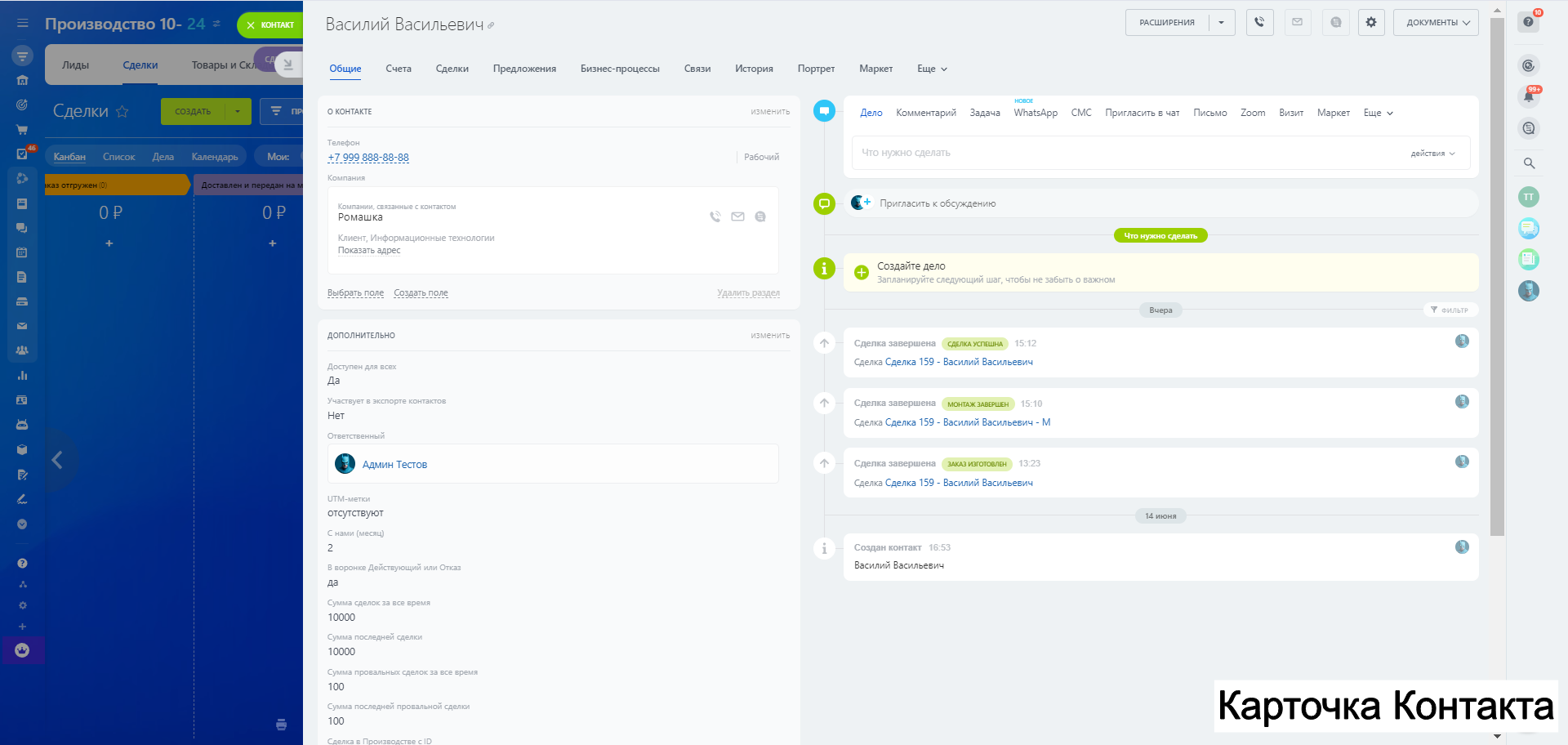Viewport: 1568px width, 745px height.
Task: Select the Комментарий tab in timeline
Action: (x=925, y=113)
